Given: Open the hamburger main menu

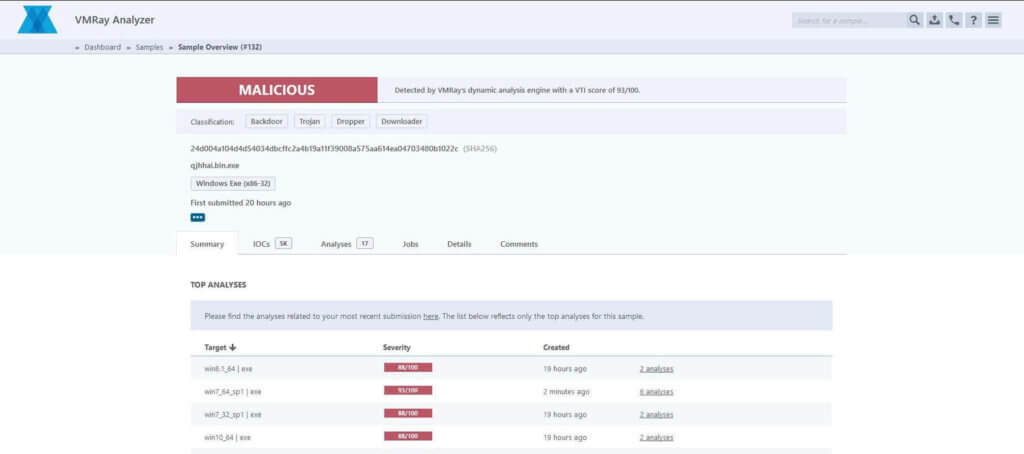Looking at the screenshot, I should coord(993,20).
